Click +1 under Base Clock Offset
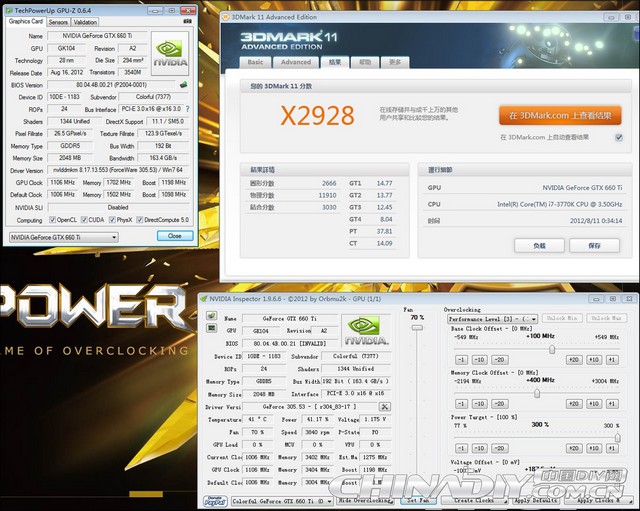 pyautogui.click(x=612, y=360)
